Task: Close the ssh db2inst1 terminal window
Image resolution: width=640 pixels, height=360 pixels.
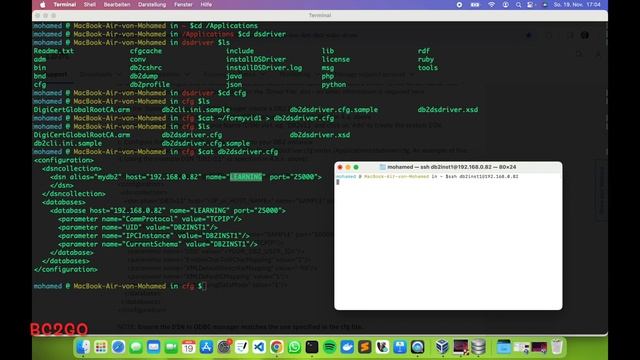Action: [340, 167]
